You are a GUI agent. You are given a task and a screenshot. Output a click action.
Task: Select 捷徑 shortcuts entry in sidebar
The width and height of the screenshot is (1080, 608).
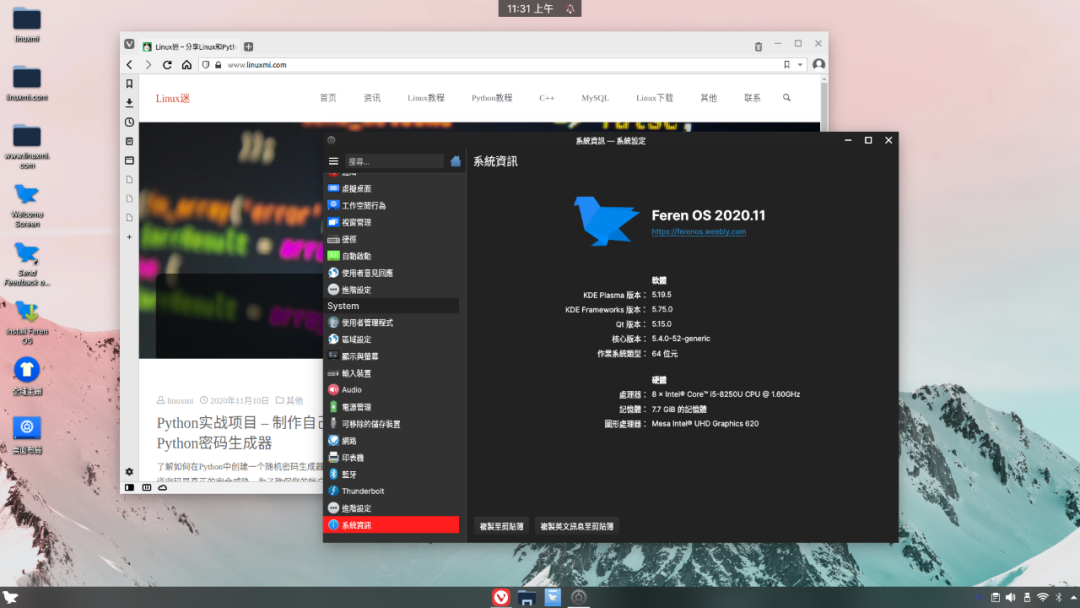[x=391, y=239]
